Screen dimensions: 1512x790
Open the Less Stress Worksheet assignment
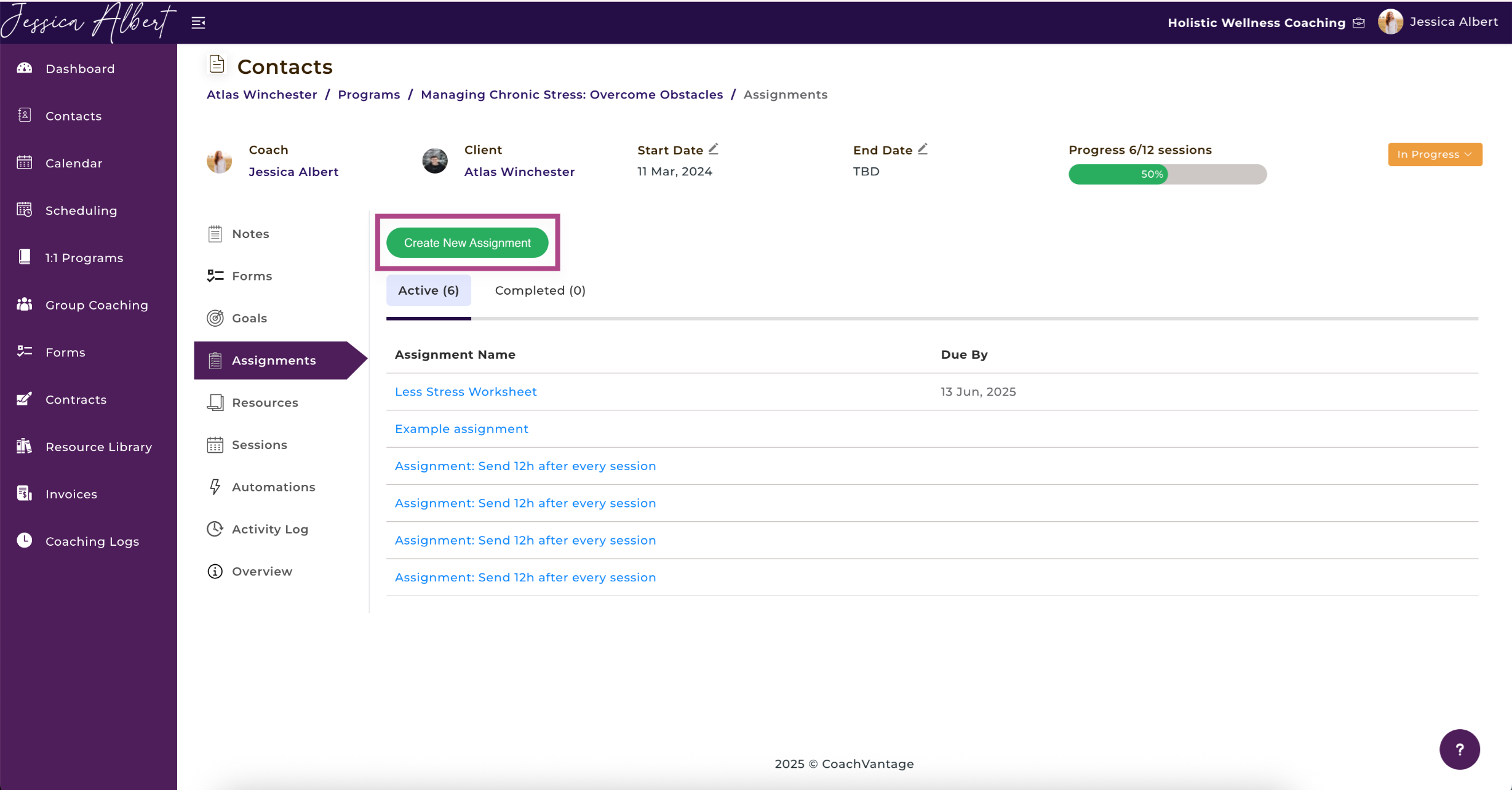[x=466, y=392]
